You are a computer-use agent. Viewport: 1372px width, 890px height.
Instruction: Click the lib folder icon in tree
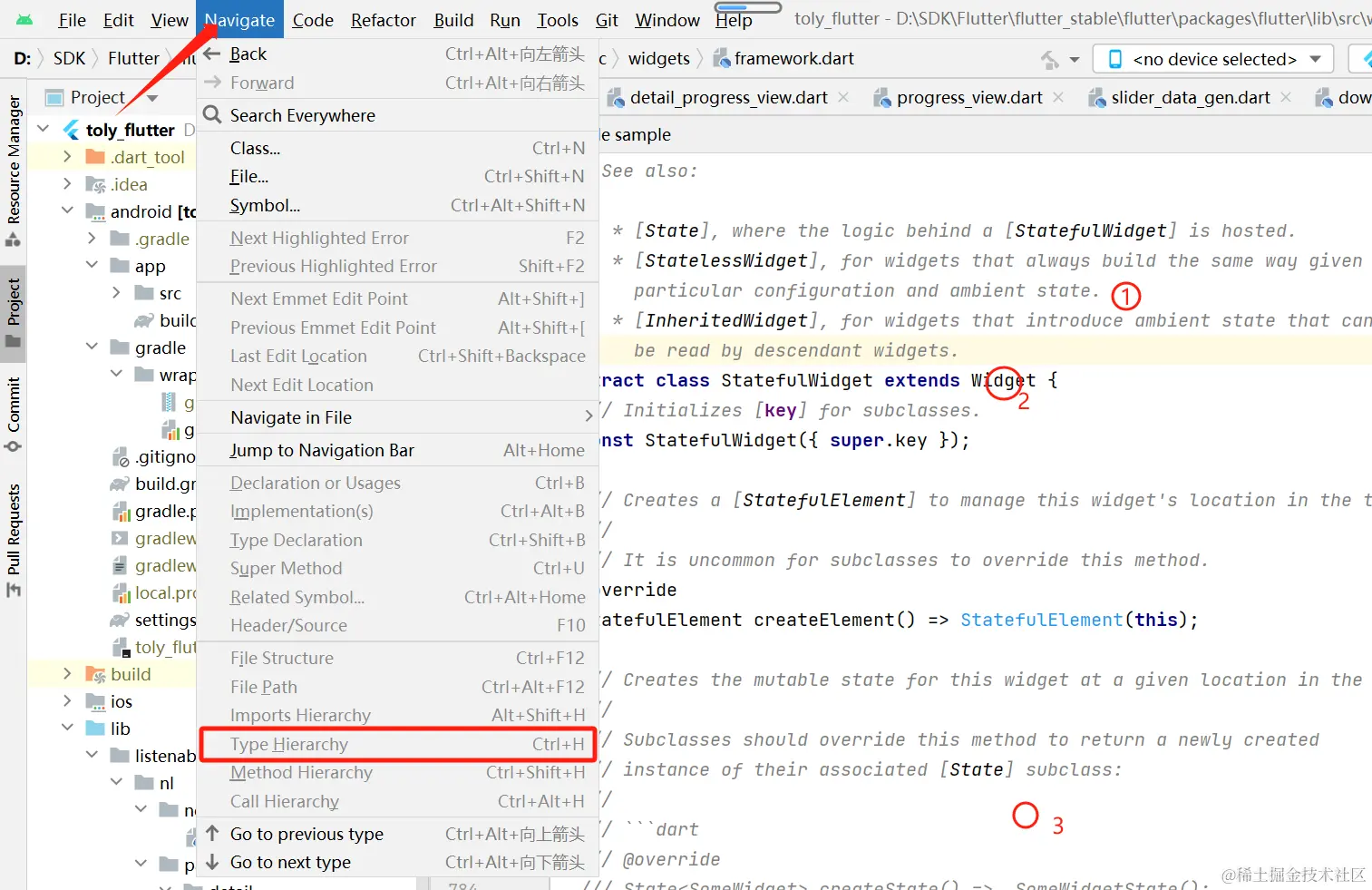[95, 729]
